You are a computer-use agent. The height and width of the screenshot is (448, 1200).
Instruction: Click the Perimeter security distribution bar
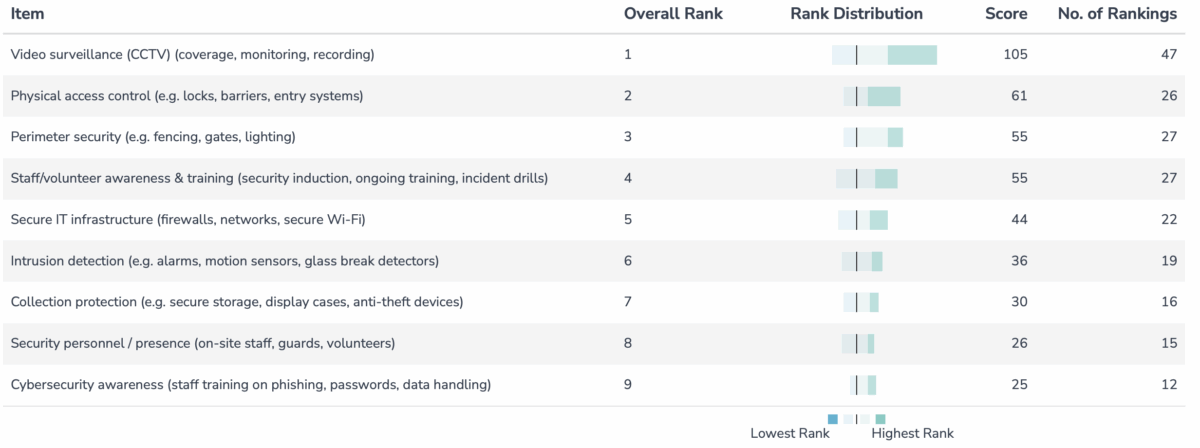[873, 137]
